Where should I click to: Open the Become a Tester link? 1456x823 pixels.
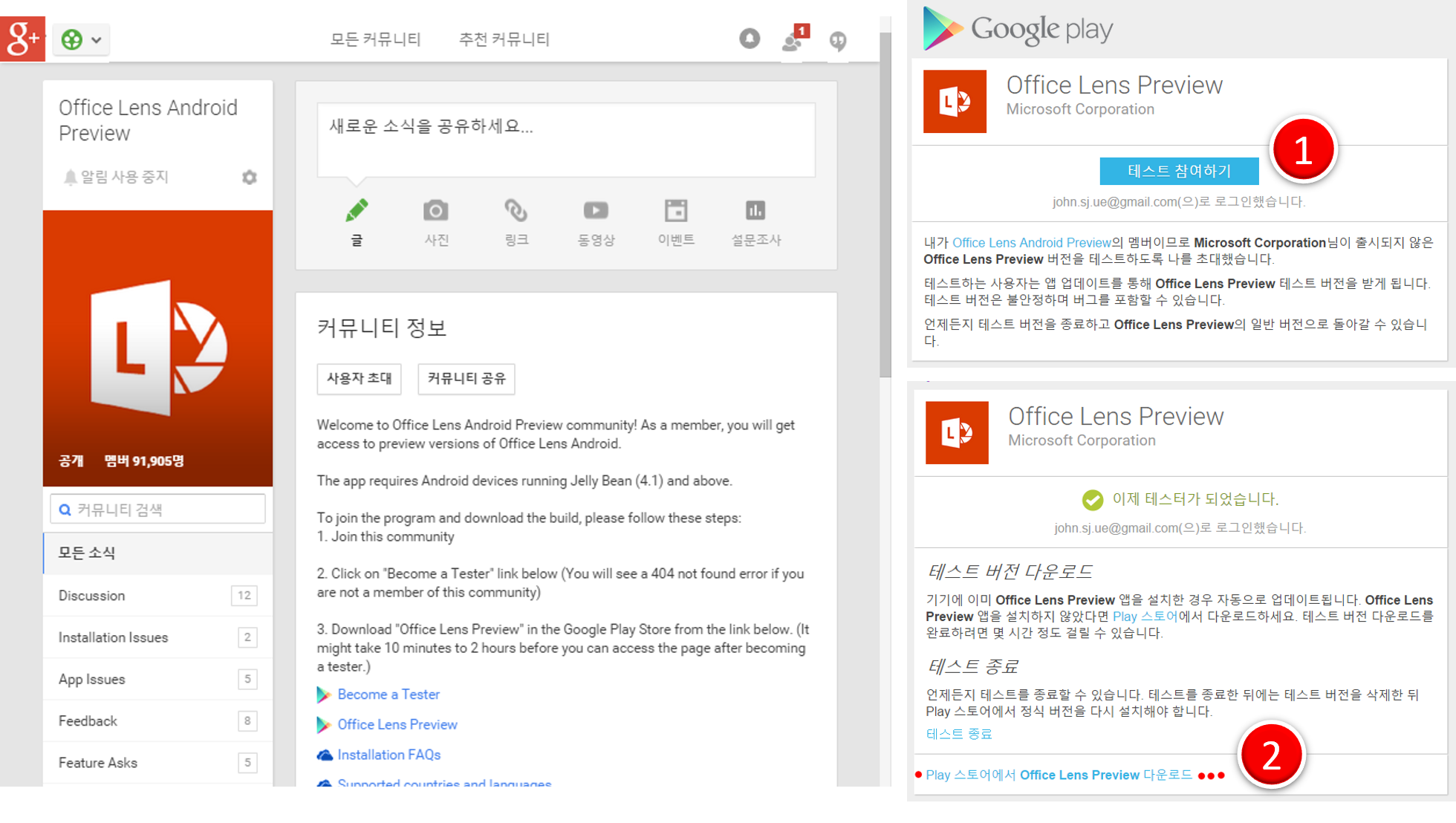coord(388,694)
